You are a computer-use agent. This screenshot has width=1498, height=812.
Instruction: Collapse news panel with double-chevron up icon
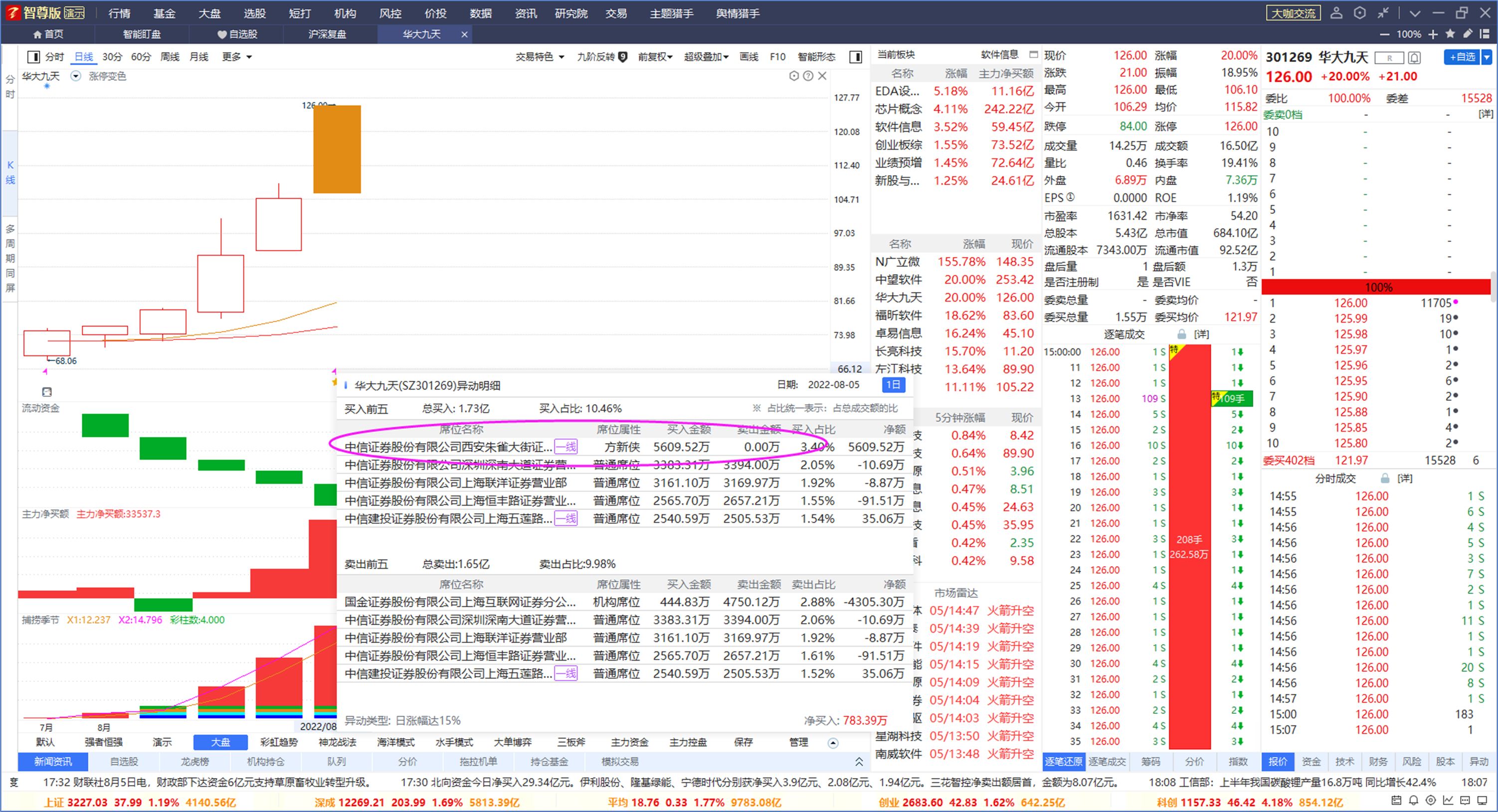point(859,762)
